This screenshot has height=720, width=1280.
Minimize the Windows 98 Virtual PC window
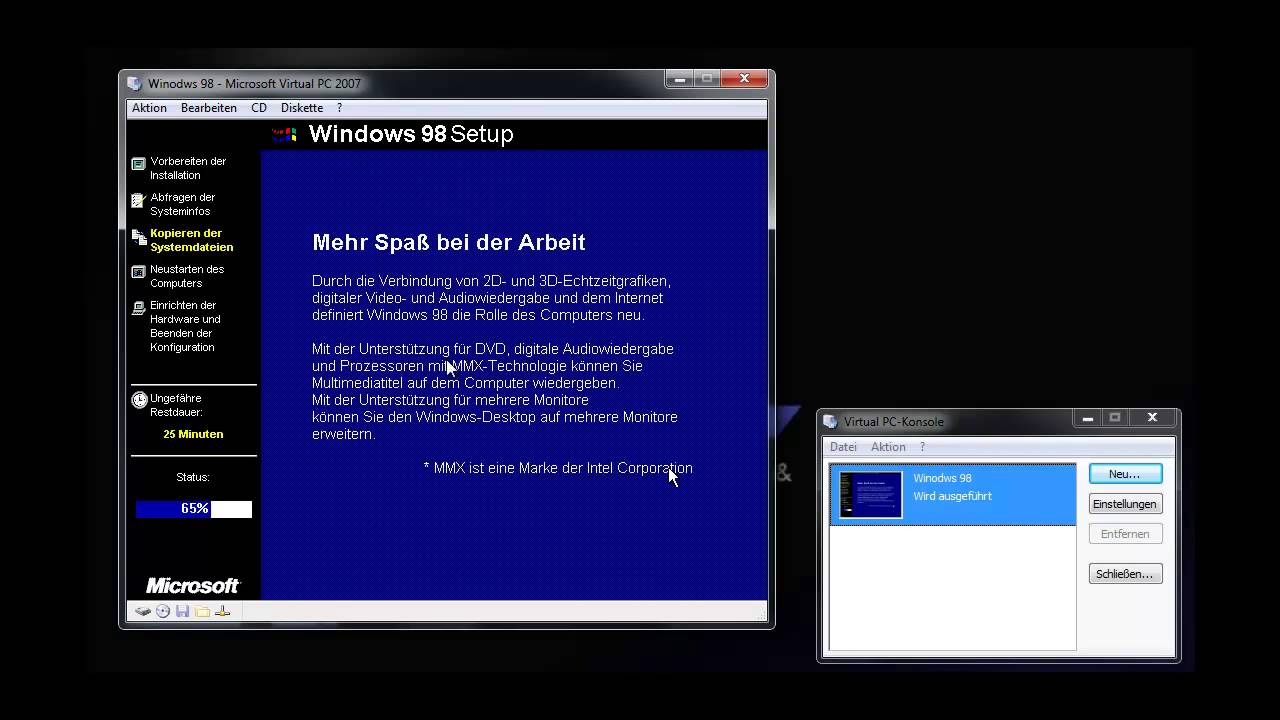(680, 79)
